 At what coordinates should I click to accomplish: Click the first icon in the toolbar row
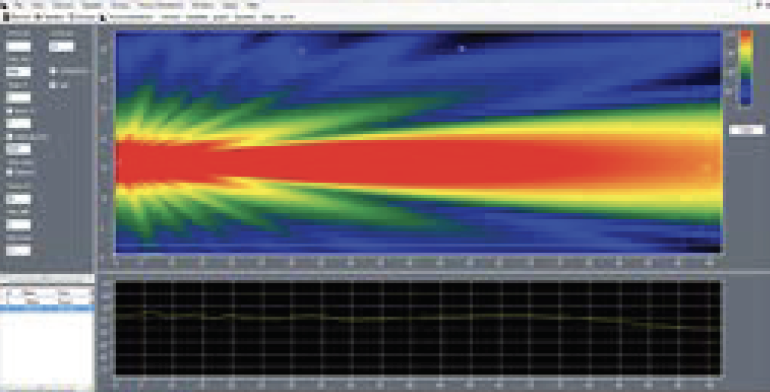(x=5, y=17)
